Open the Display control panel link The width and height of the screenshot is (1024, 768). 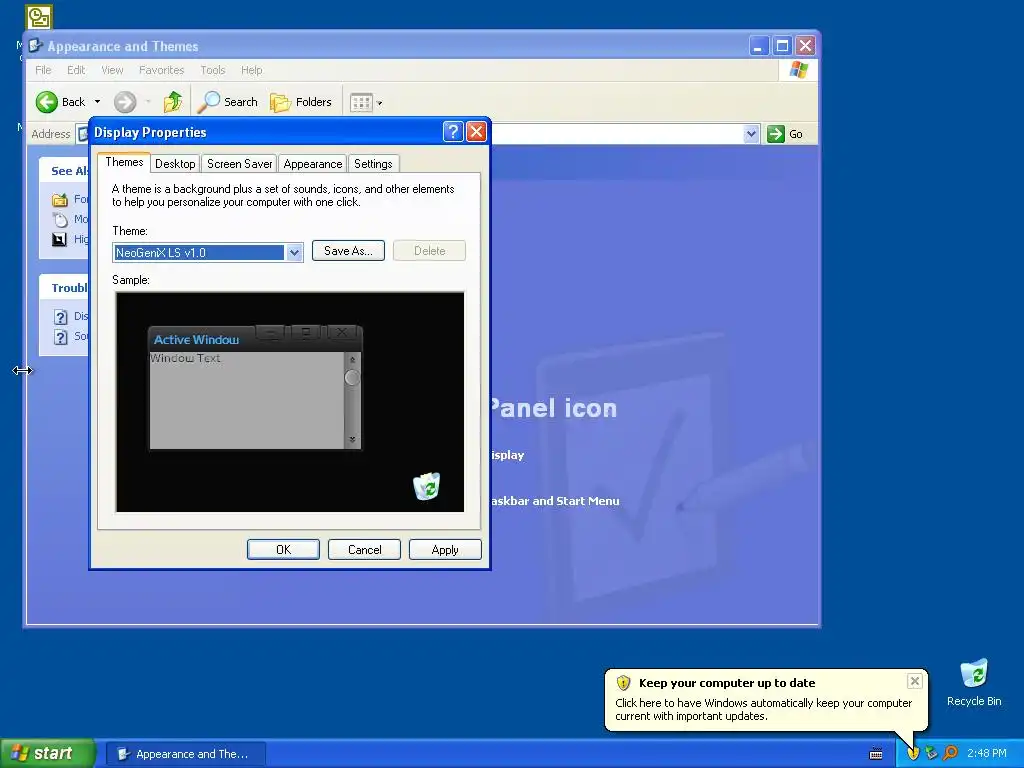point(507,455)
